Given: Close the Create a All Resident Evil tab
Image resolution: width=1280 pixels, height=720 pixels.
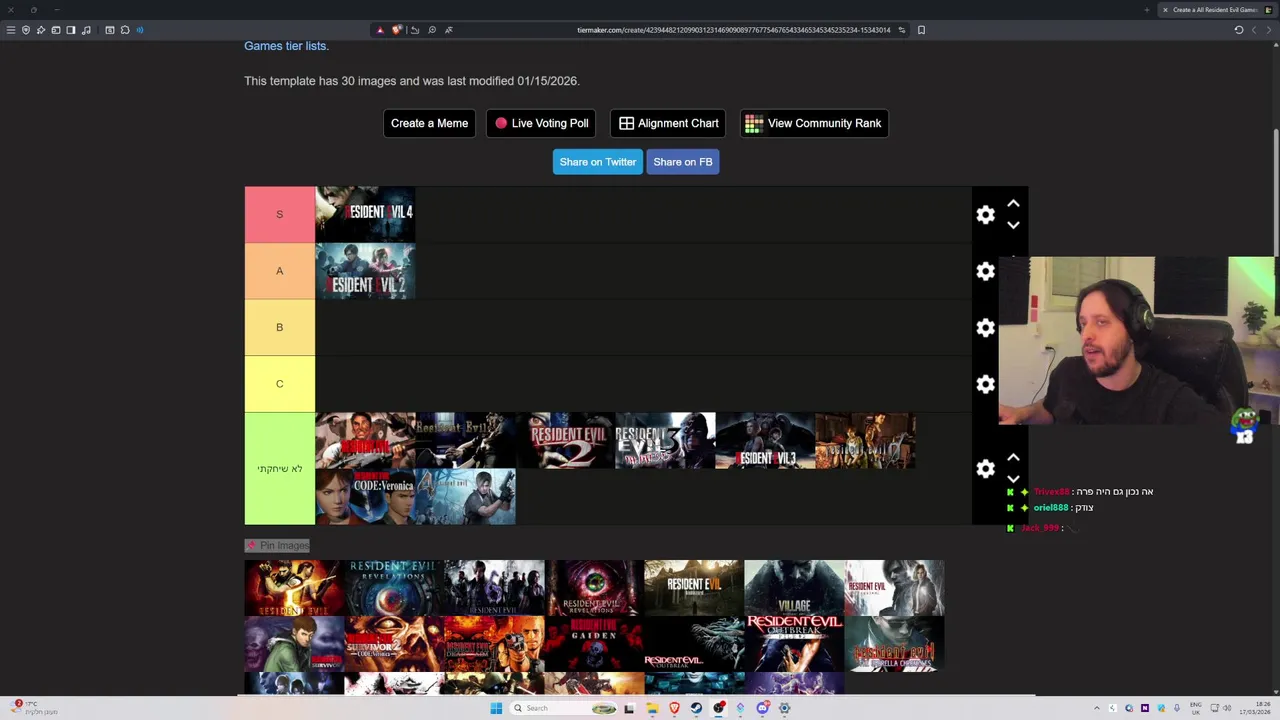Looking at the screenshot, I should 1165,10.
